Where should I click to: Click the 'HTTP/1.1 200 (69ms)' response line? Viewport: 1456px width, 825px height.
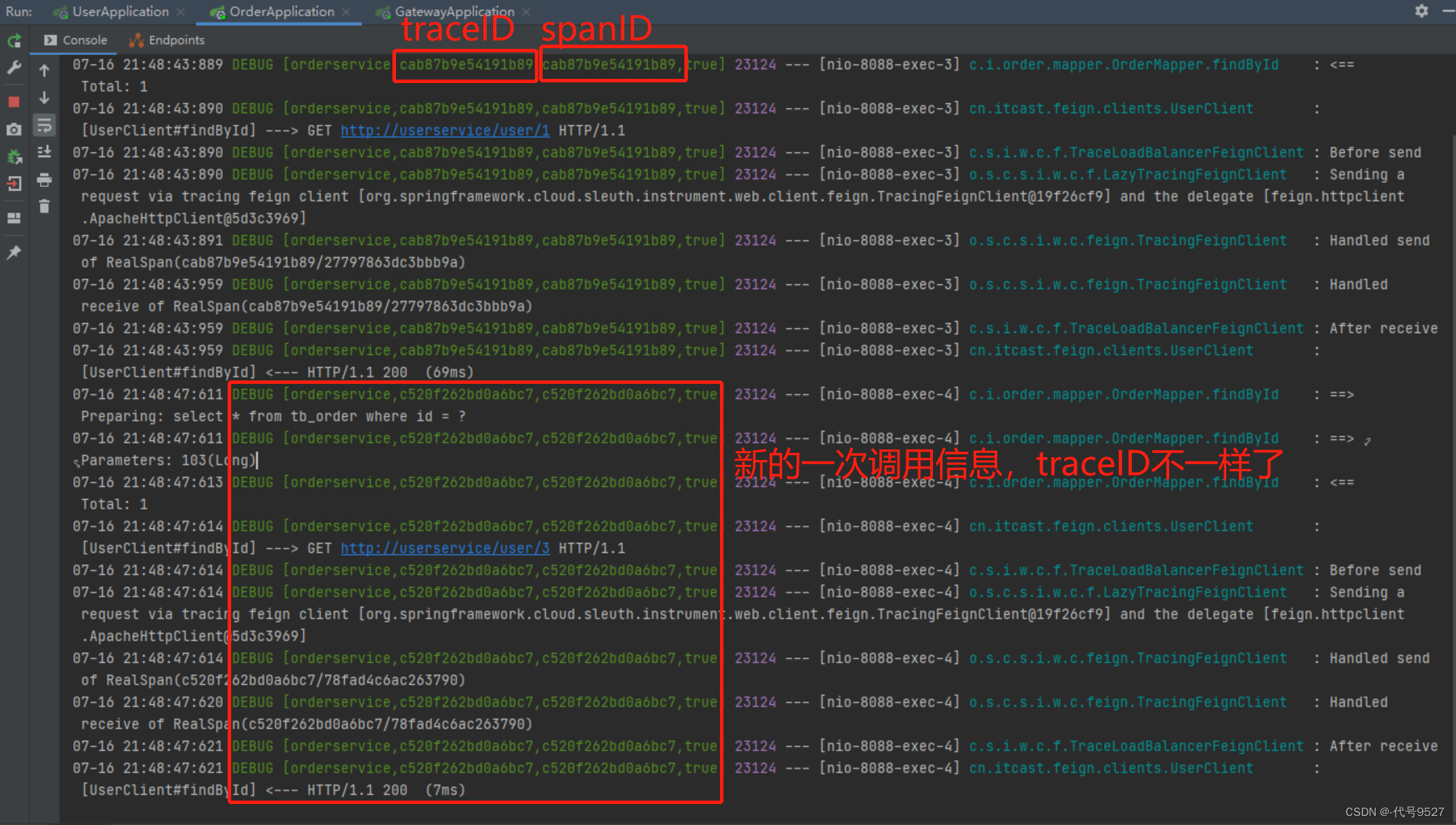(x=390, y=373)
